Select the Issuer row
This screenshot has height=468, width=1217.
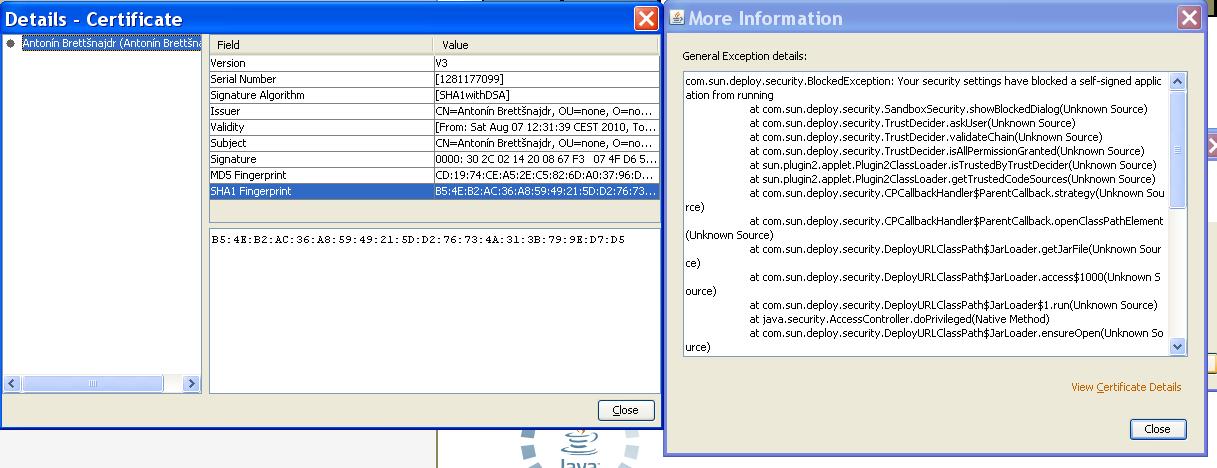click(x=434, y=111)
